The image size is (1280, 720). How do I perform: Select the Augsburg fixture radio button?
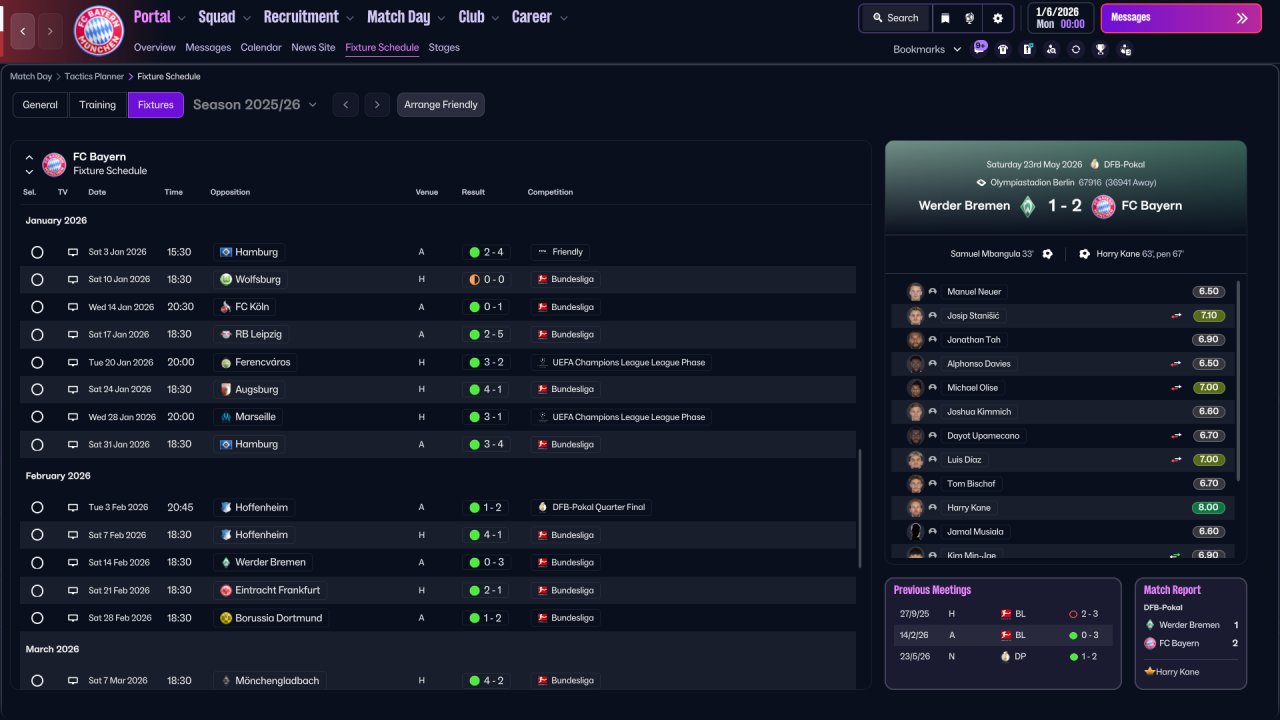pyautogui.click(x=37, y=390)
